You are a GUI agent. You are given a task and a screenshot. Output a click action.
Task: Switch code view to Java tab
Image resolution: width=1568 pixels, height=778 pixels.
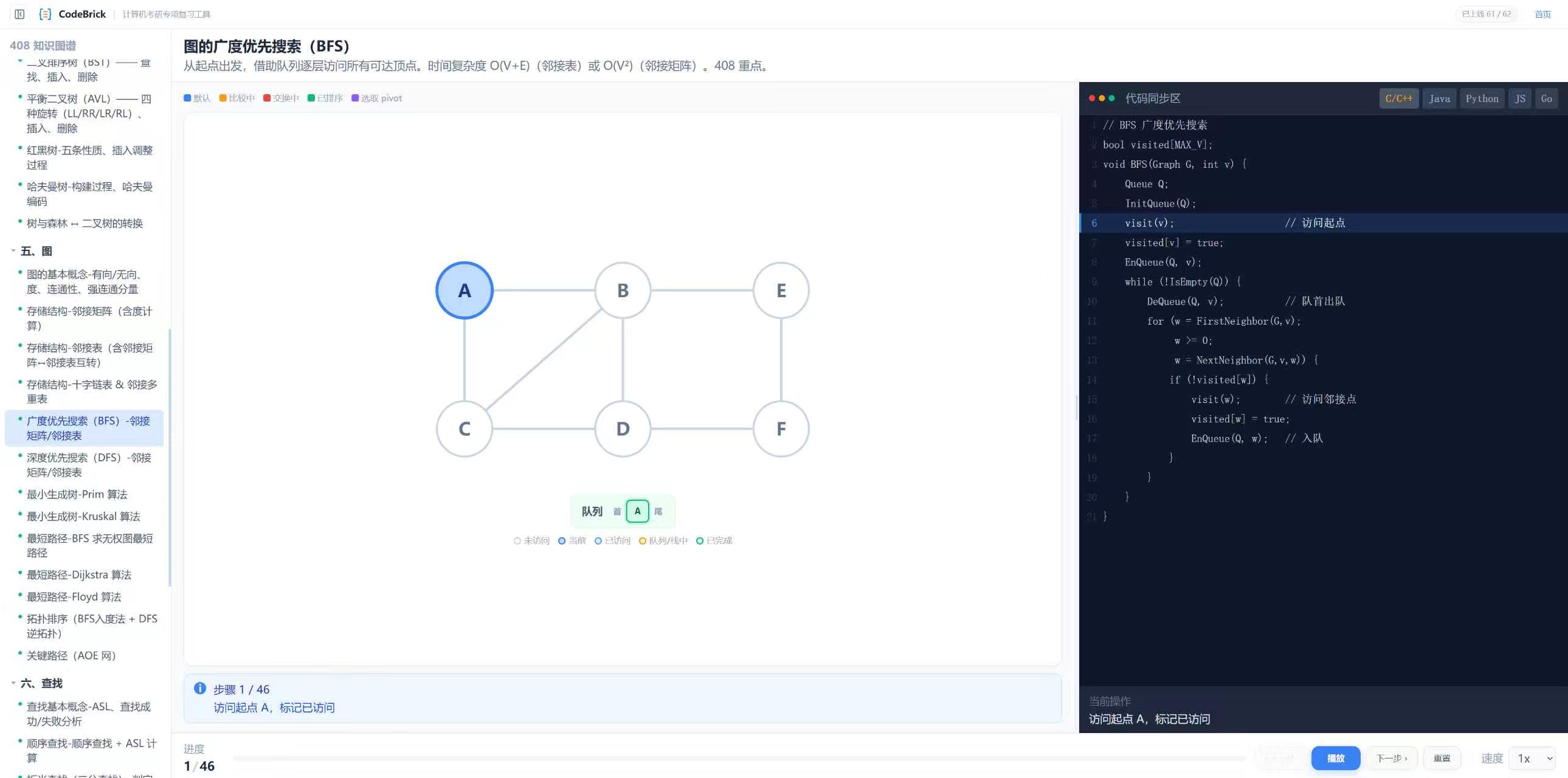point(1439,98)
